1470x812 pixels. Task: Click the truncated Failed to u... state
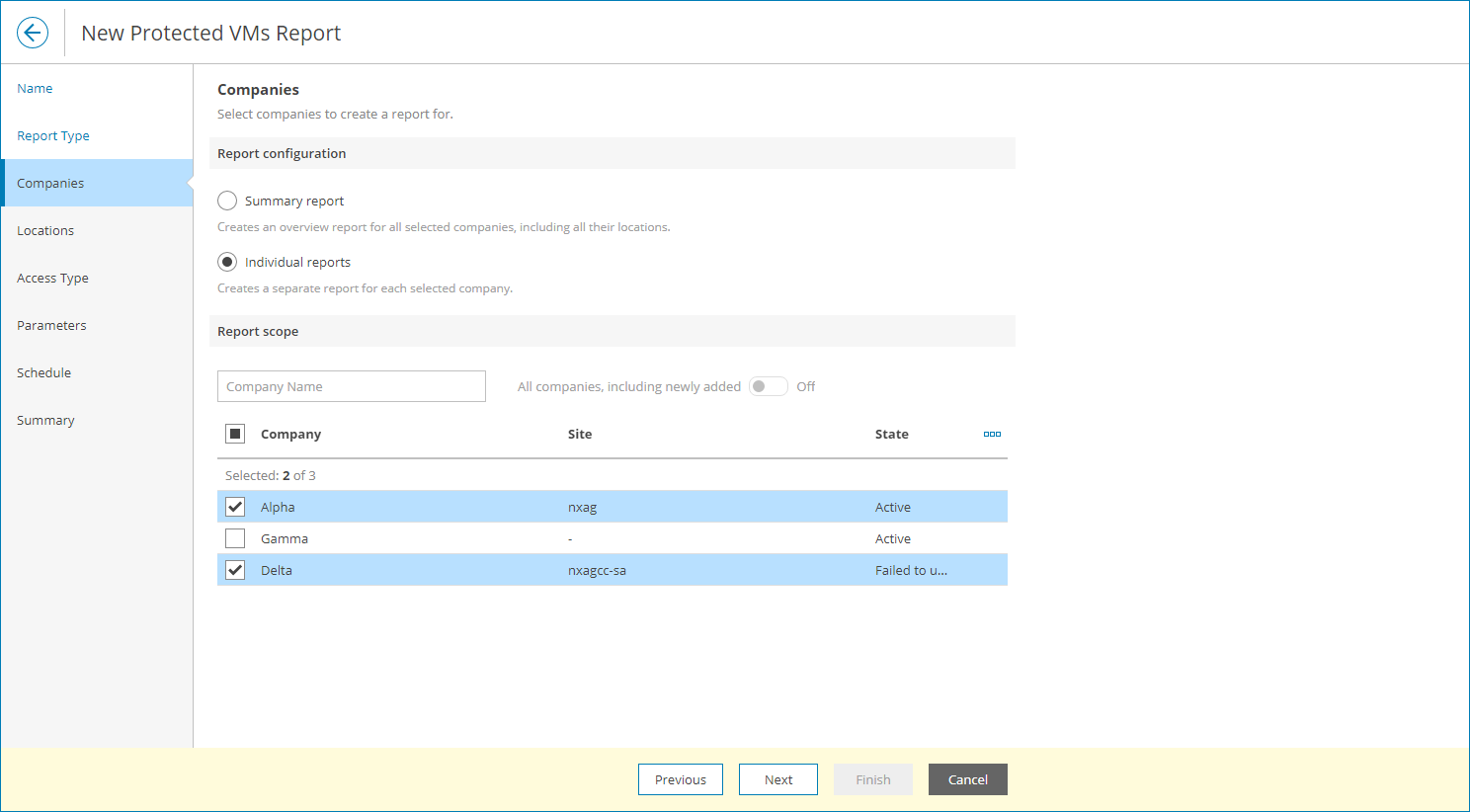pyautogui.click(x=911, y=570)
